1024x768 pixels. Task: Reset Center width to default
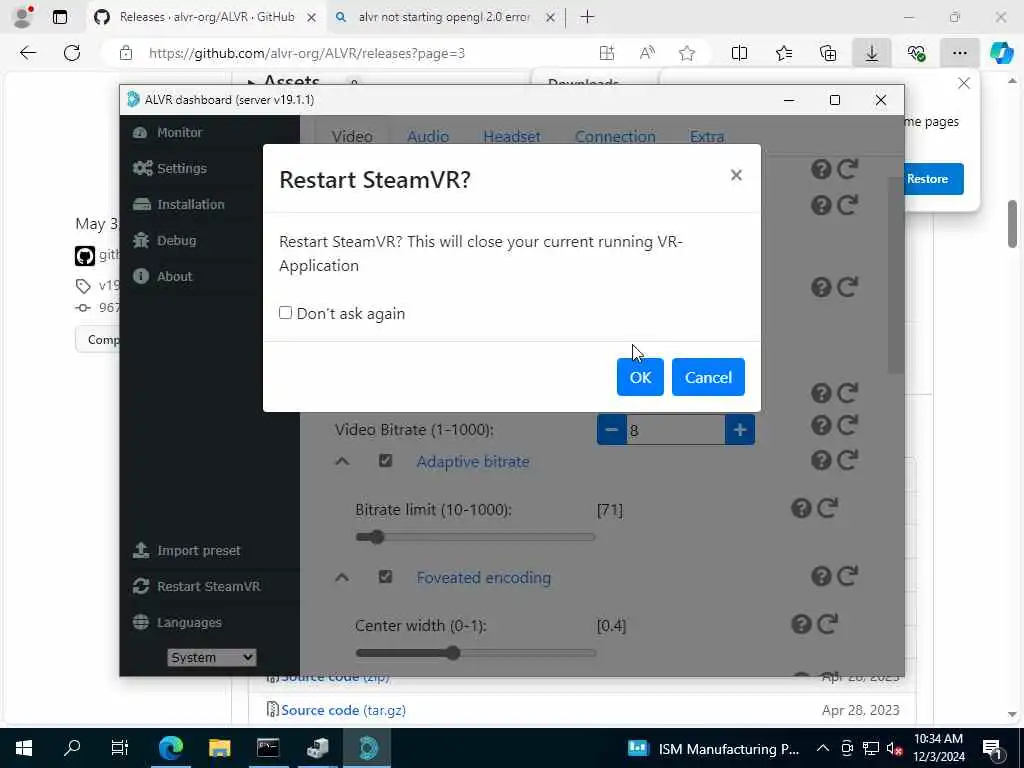click(827, 624)
